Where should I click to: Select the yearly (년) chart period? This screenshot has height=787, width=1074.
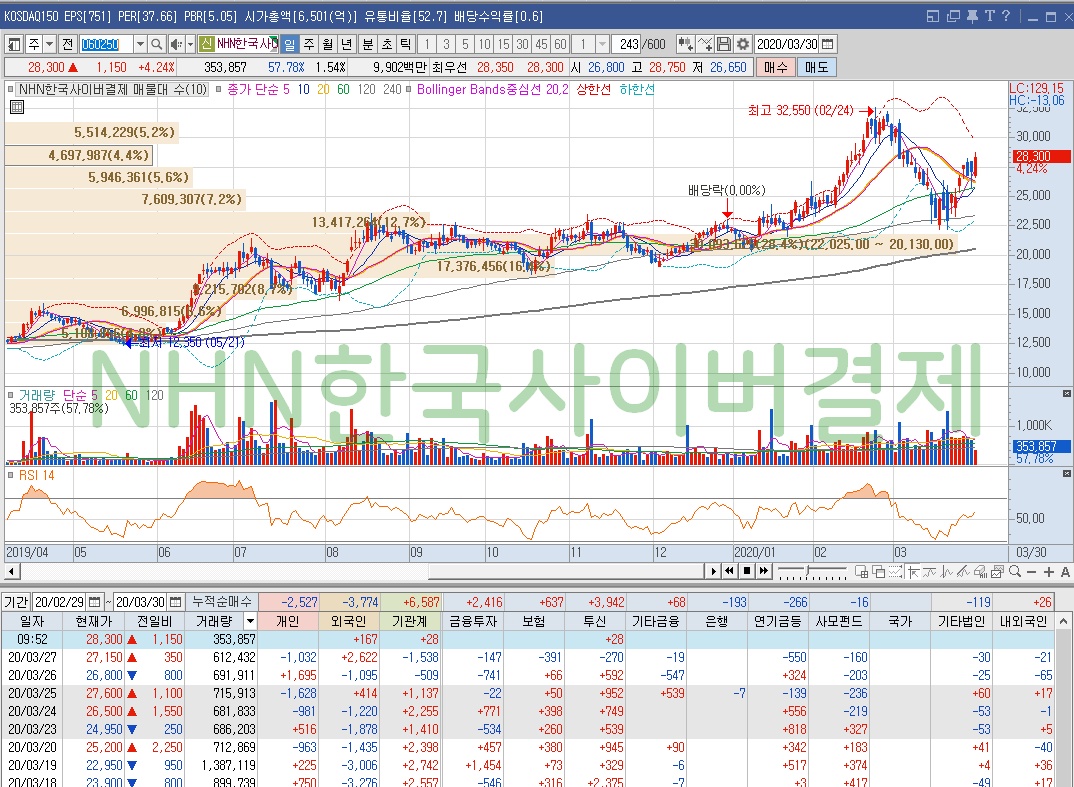pos(347,45)
